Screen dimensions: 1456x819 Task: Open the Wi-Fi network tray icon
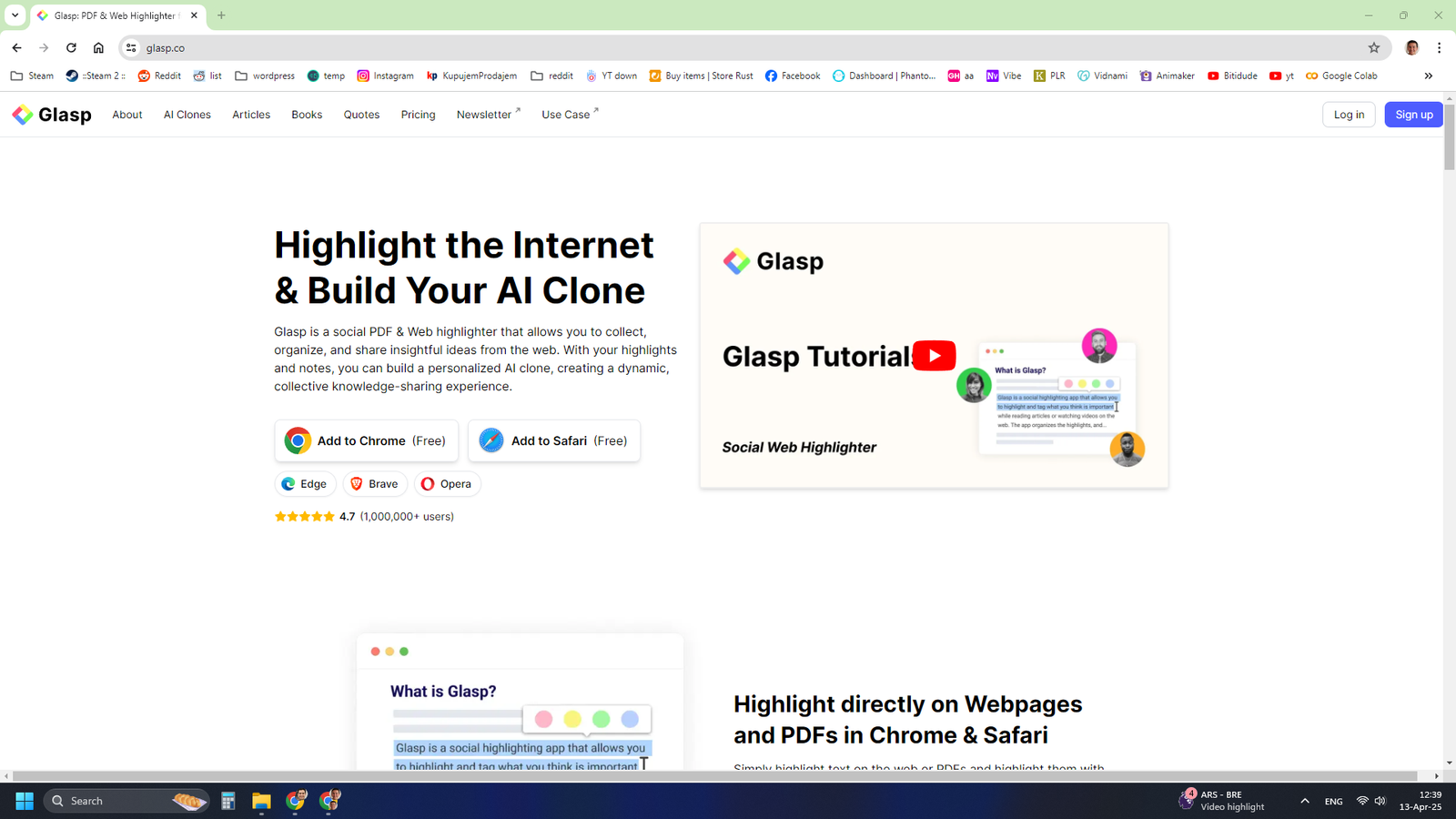click(1362, 801)
